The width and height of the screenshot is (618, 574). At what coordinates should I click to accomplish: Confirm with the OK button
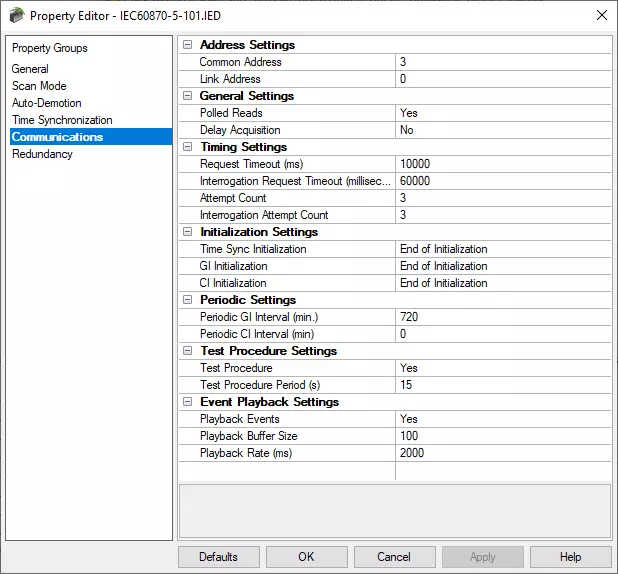(x=307, y=557)
